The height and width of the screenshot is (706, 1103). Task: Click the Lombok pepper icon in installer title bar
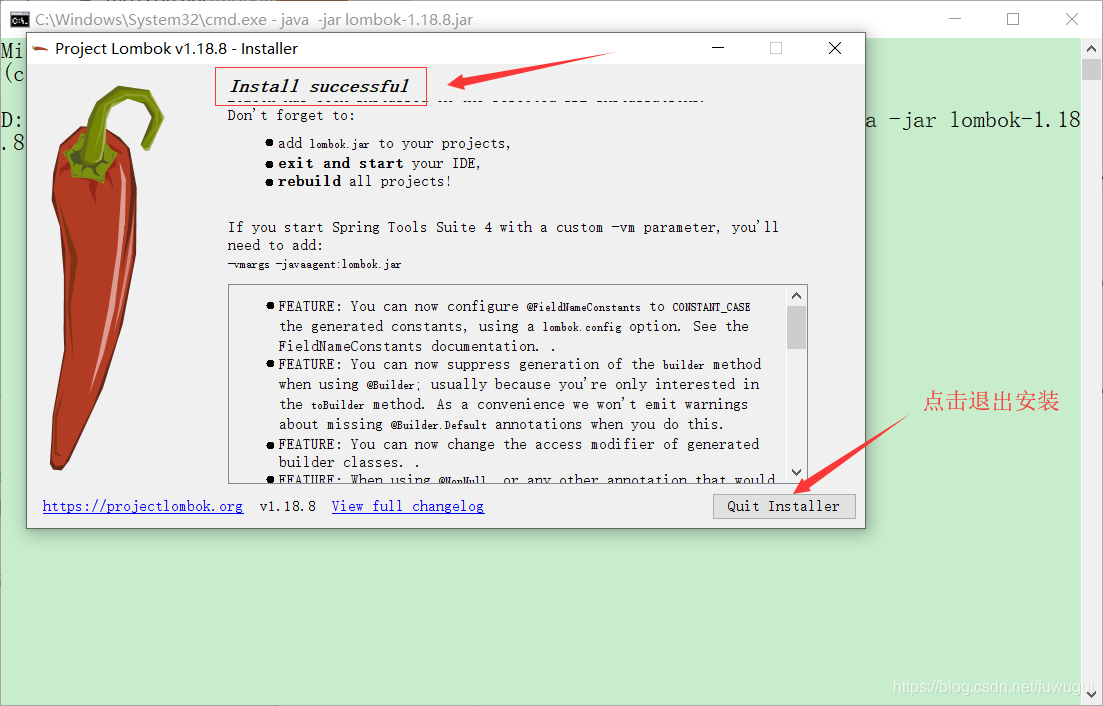tap(40, 49)
